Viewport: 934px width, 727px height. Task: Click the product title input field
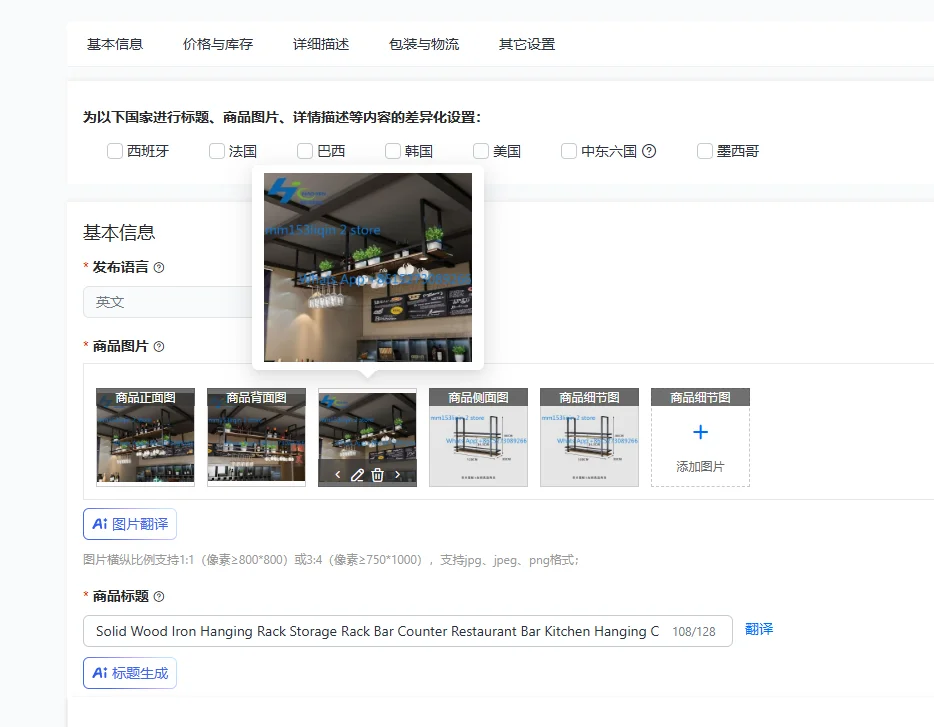coord(407,631)
